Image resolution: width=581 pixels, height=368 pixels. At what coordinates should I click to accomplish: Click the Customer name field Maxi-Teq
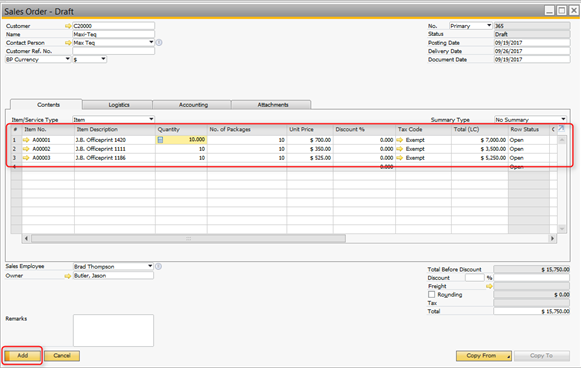113,34
